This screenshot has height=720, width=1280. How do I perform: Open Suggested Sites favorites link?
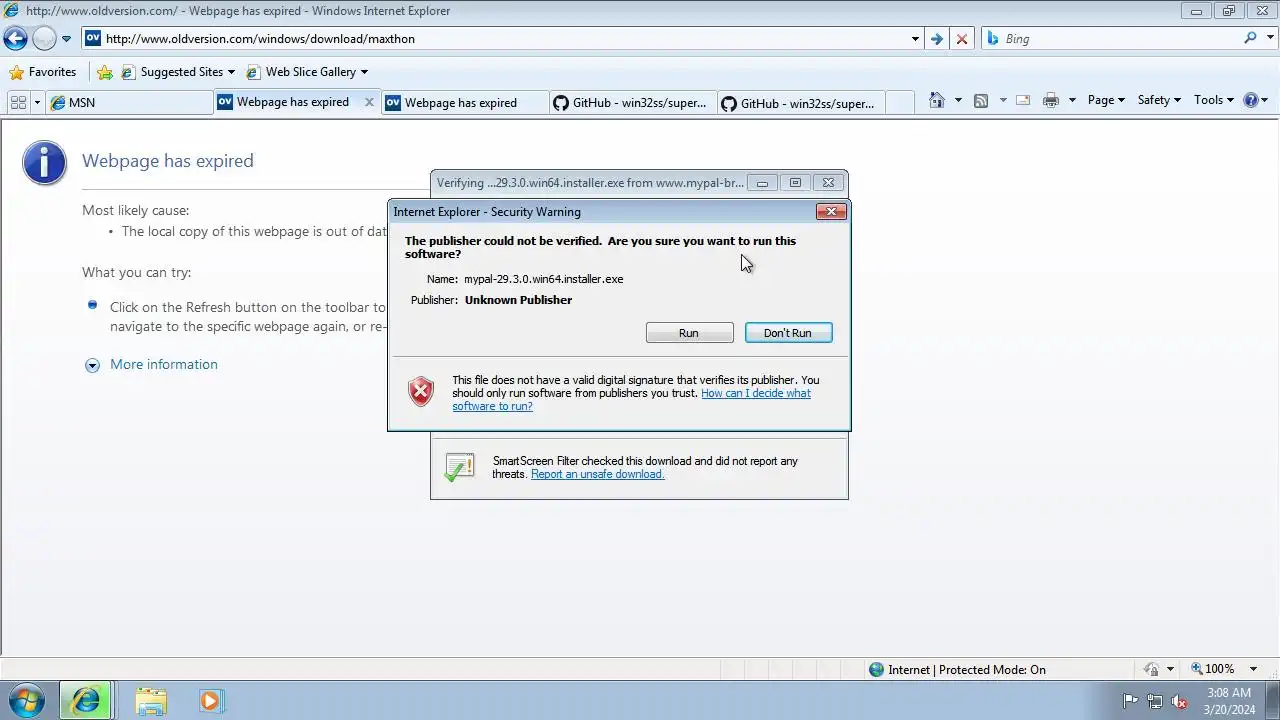[x=177, y=72]
